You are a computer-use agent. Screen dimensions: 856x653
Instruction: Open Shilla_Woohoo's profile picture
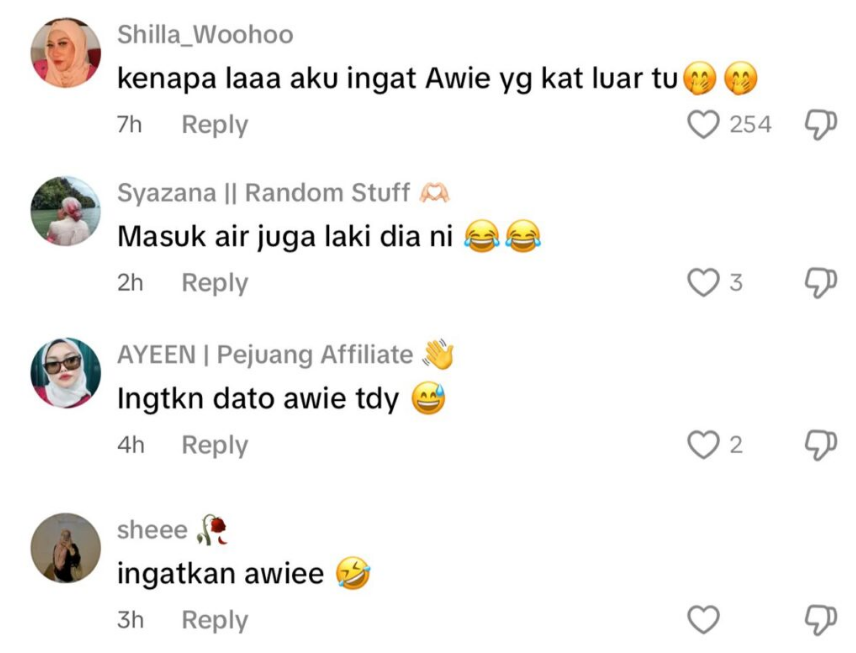click(66, 52)
